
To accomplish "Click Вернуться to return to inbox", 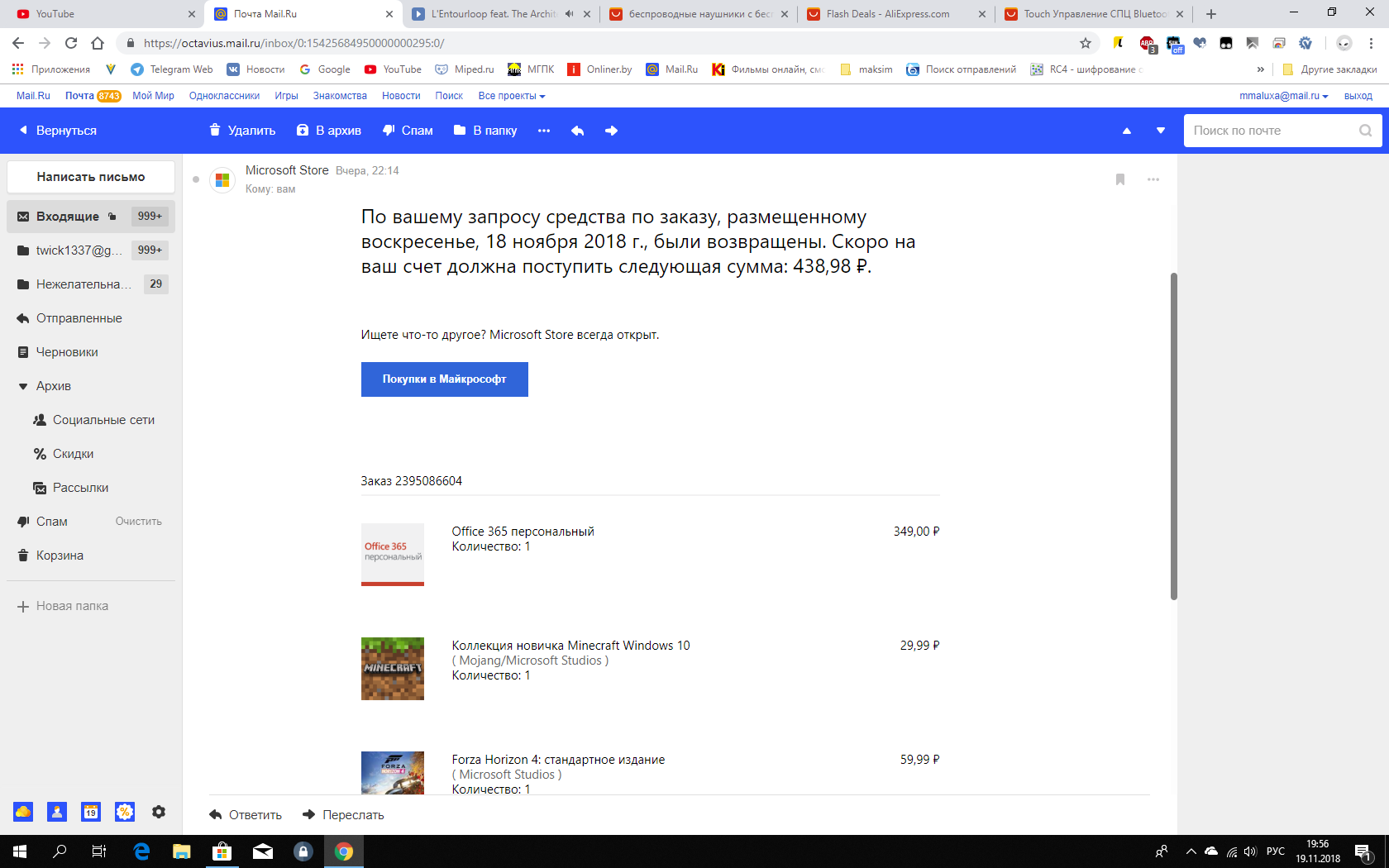I will click(x=58, y=131).
